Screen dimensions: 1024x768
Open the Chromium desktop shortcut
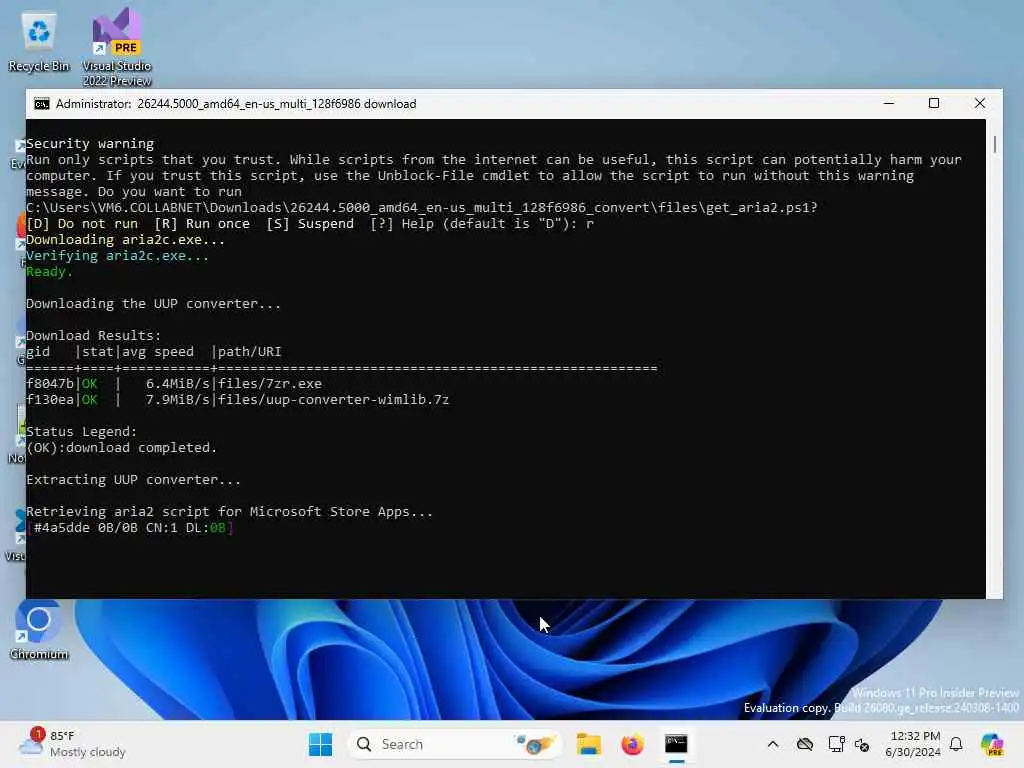[39, 630]
